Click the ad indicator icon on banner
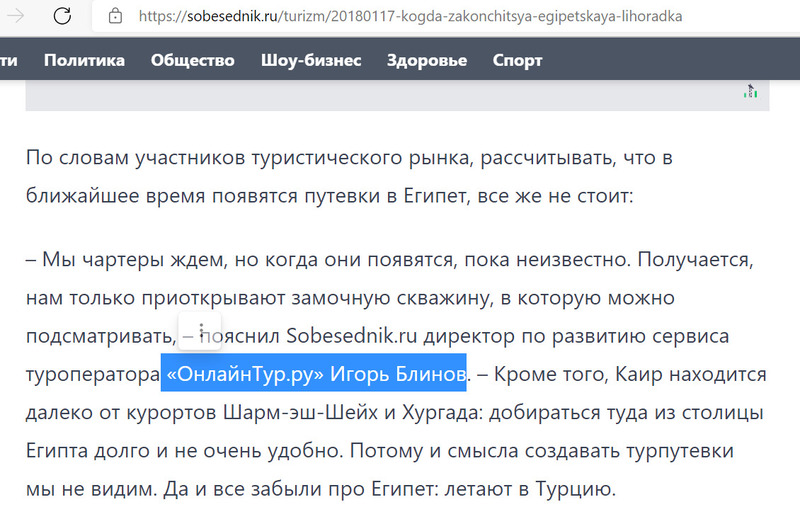Image resolution: width=800 pixels, height=519 pixels. pos(749,92)
